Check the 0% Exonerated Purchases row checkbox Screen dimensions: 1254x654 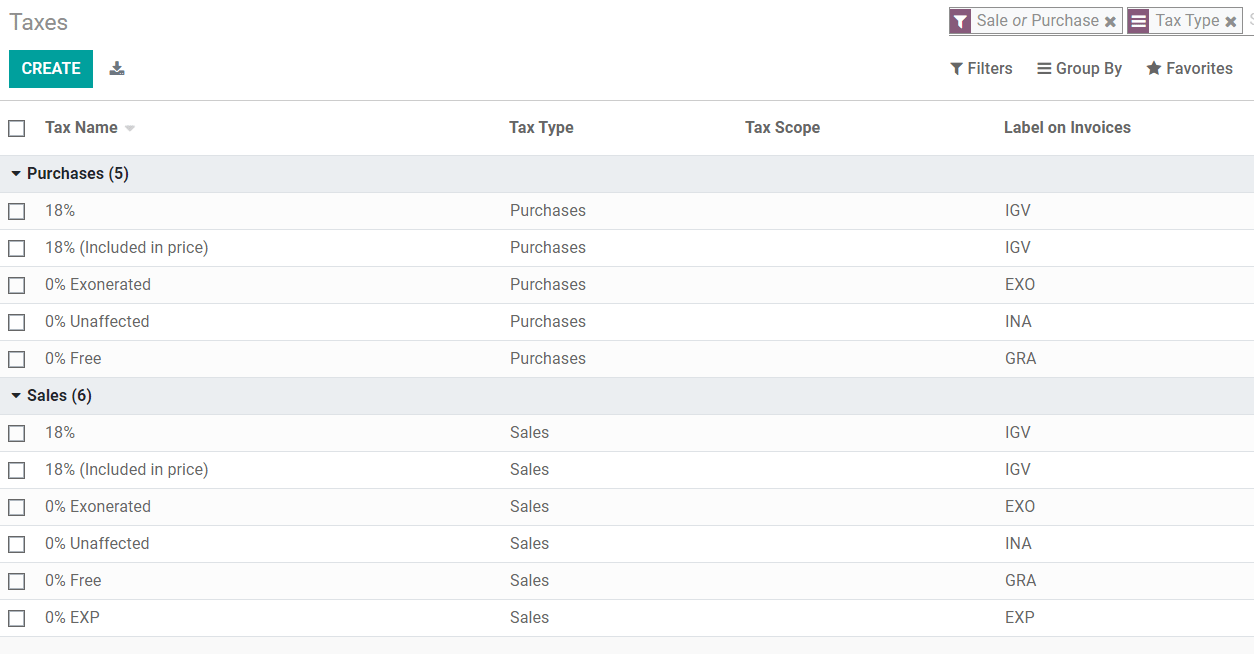click(17, 285)
